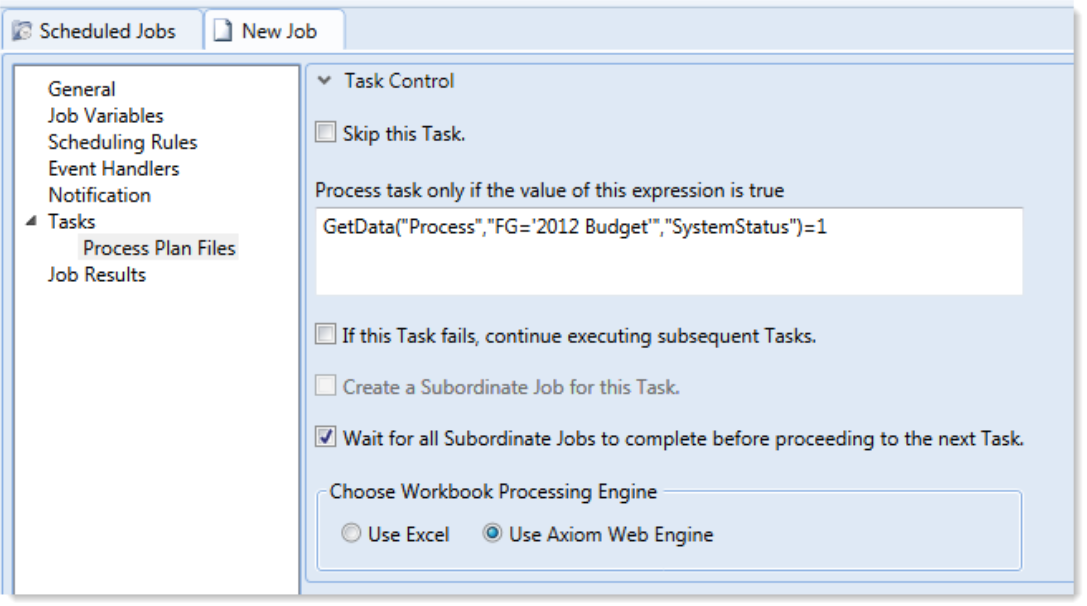
Task: Select the Use Axiom Web Engine option
Action: coord(492,534)
